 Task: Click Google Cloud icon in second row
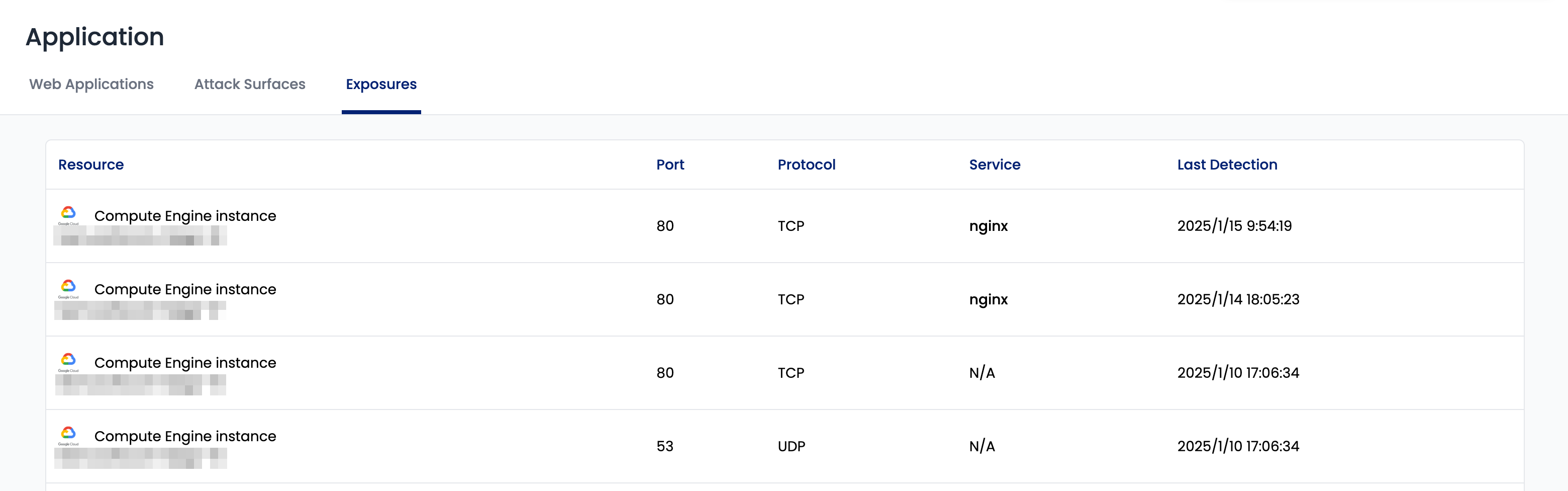[68, 289]
